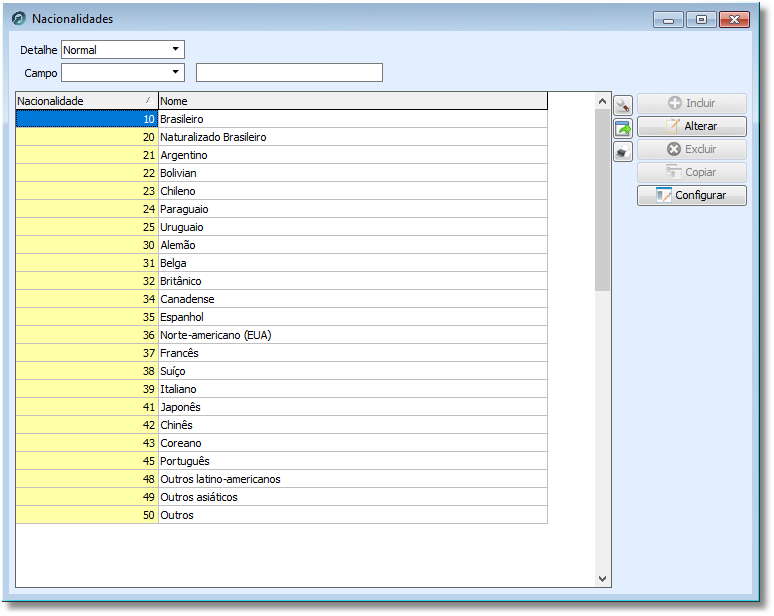The height and width of the screenshot is (616, 774).
Task: Minimize the Nacionalidades window
Action: coord(668,20)
